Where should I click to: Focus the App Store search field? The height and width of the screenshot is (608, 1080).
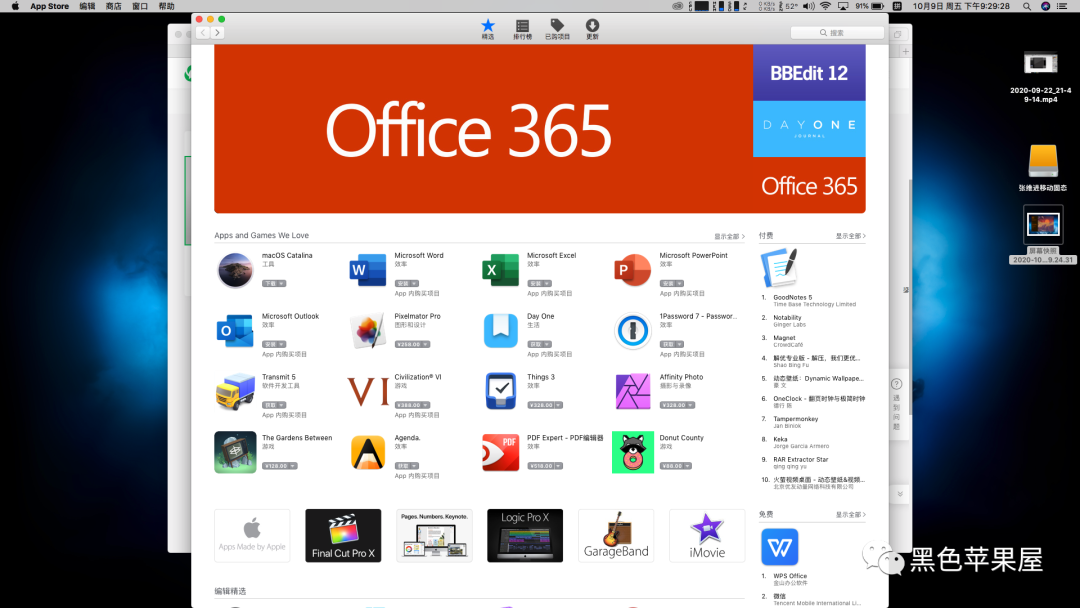pos(837,32)
